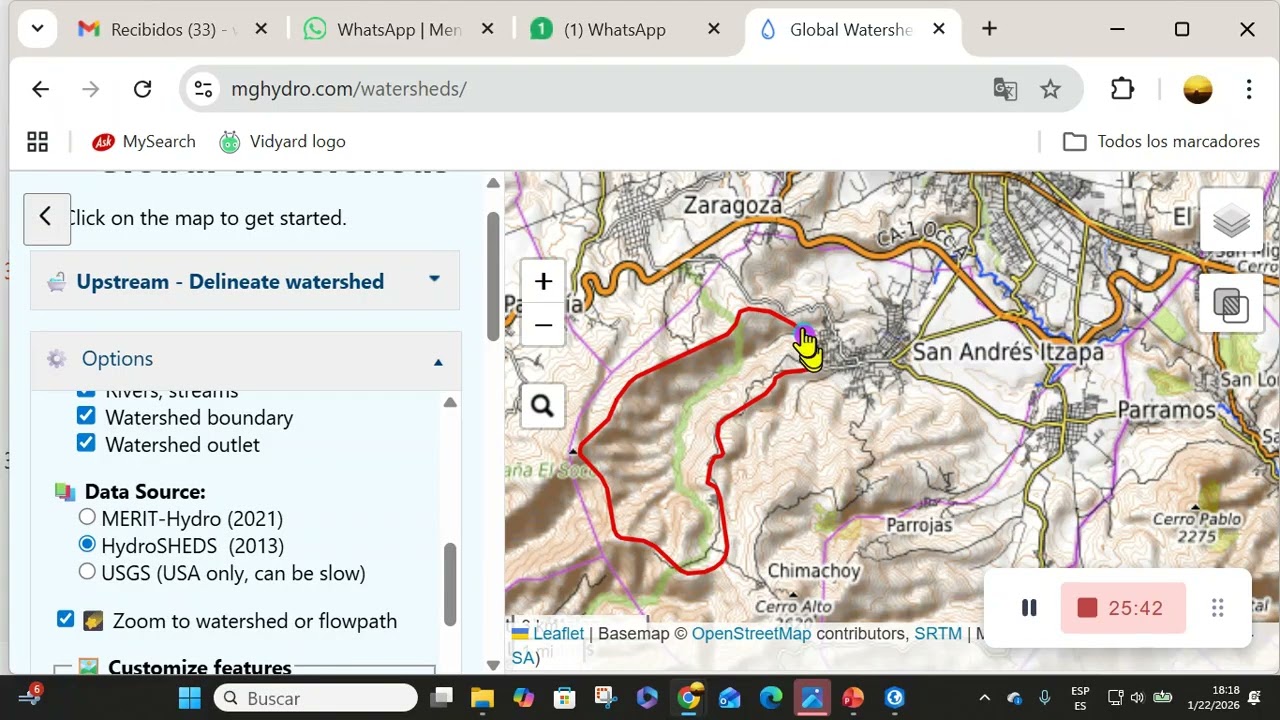Open site information icon in address bar

(203, 89)
